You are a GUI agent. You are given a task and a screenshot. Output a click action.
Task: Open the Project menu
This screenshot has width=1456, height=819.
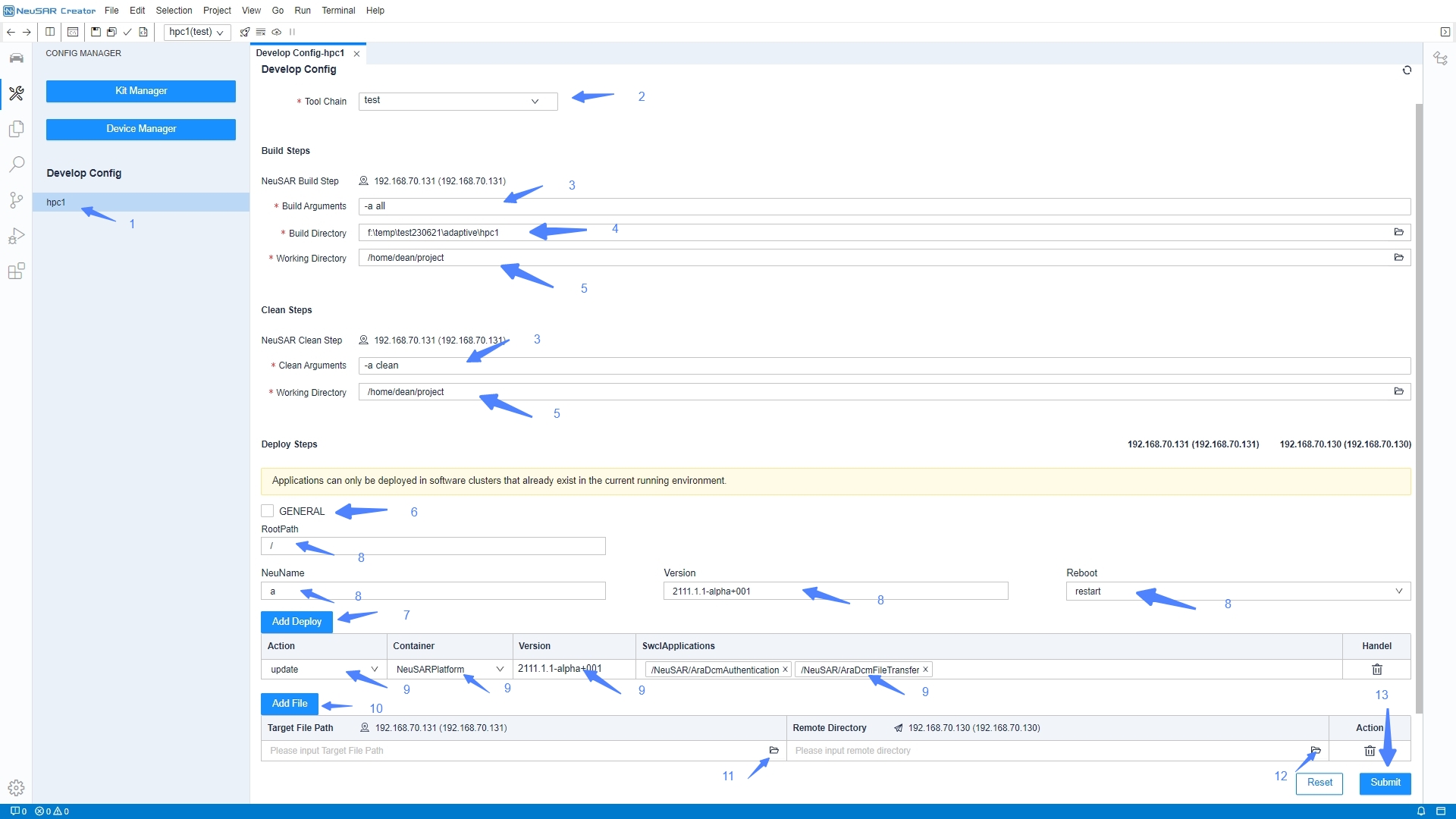tap(217, 11)
